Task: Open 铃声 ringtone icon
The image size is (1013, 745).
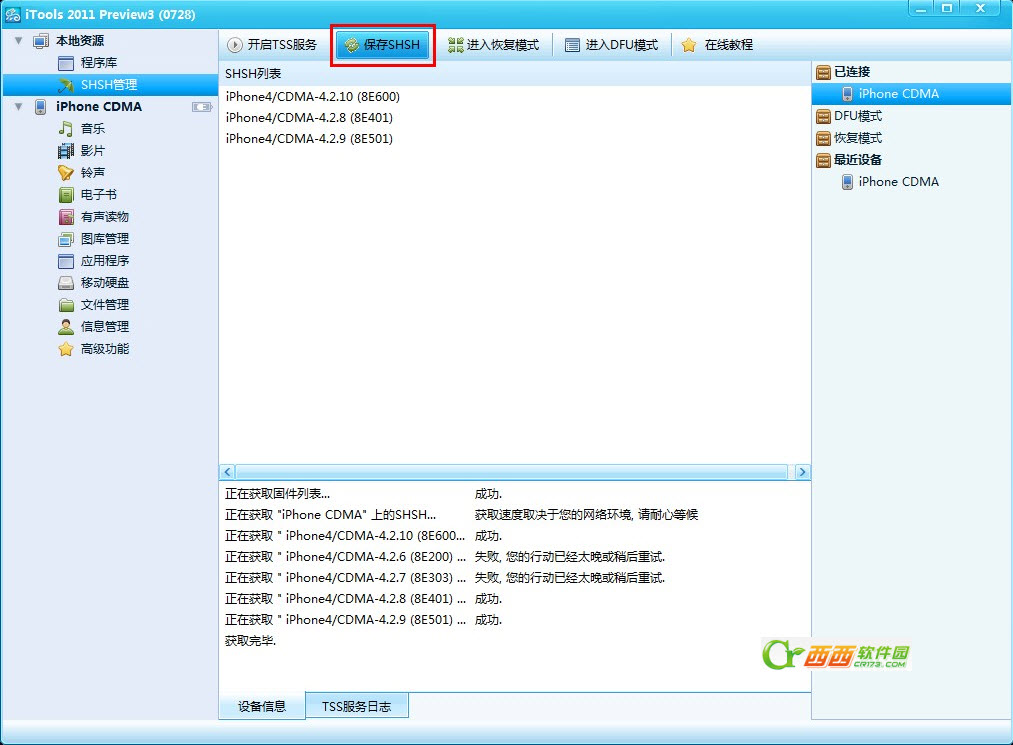Action: tap(66, 173)
